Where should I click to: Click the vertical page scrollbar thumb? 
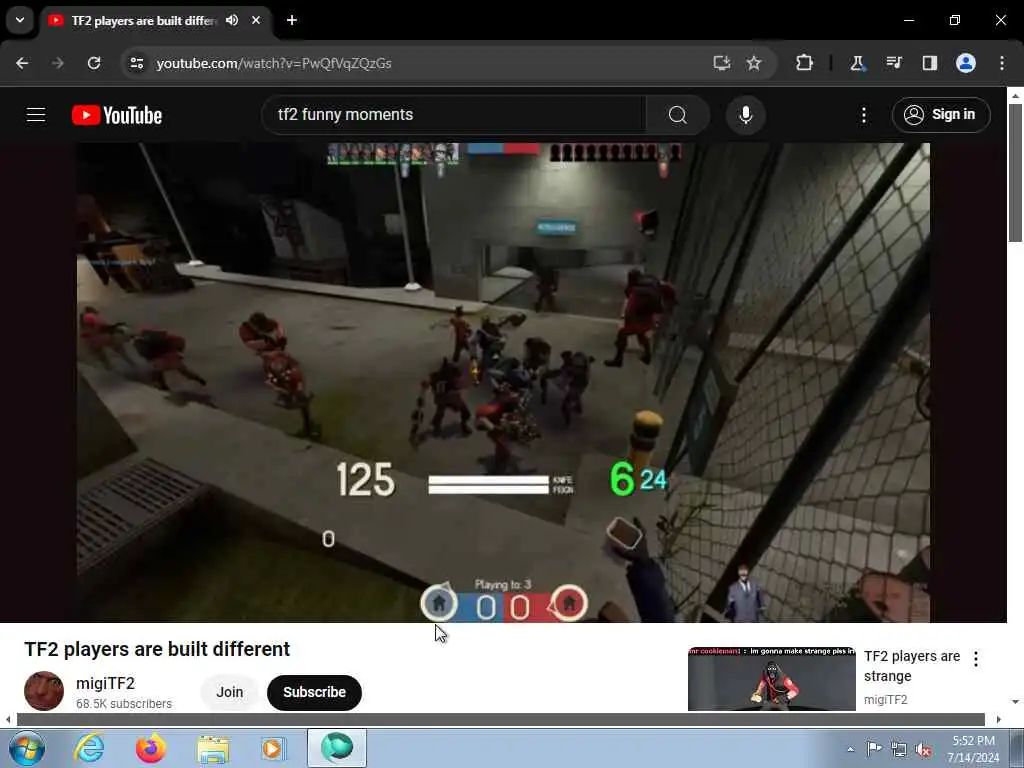click(1015, 173)
